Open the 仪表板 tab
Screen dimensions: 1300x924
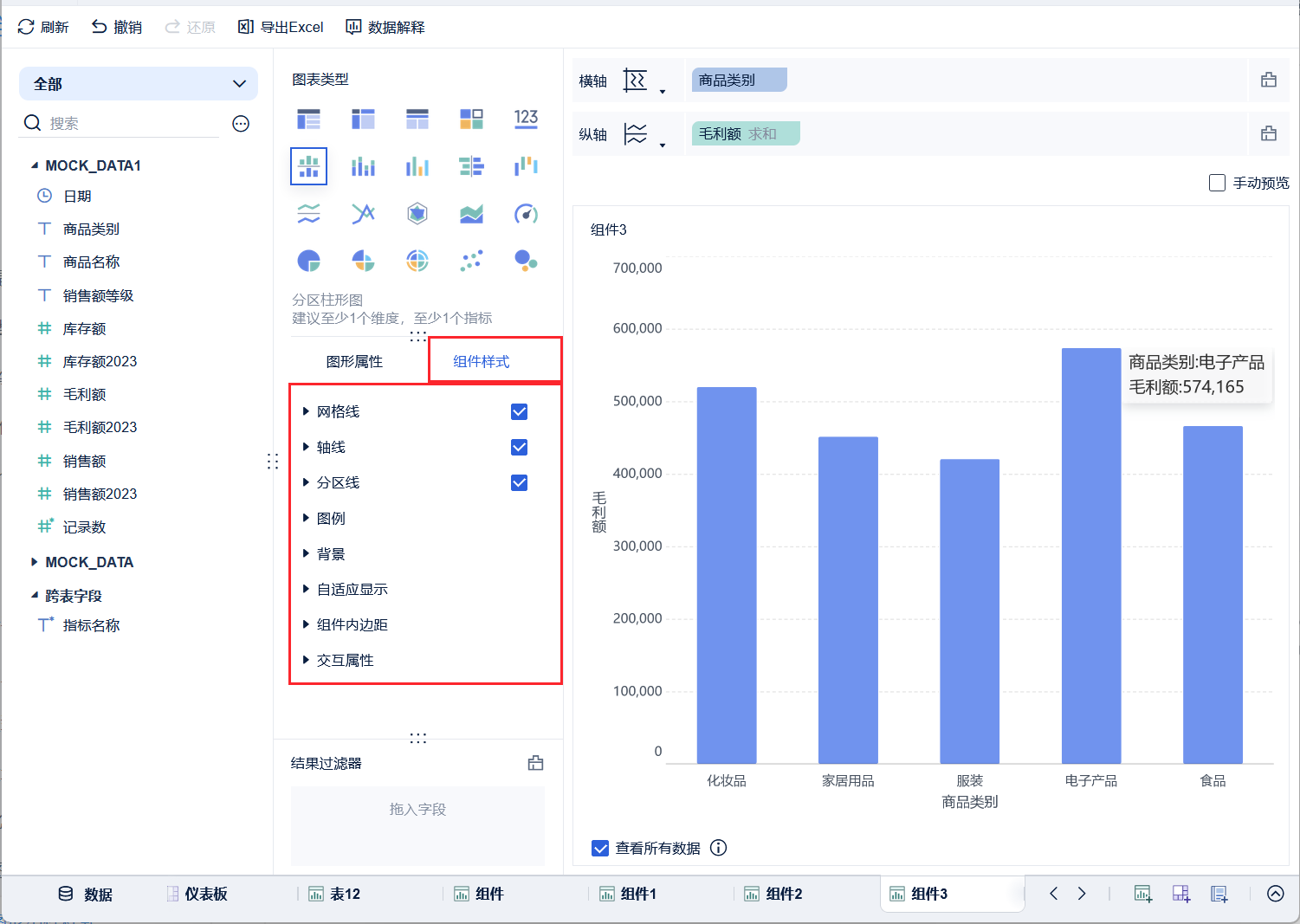[x=197, y=894]
